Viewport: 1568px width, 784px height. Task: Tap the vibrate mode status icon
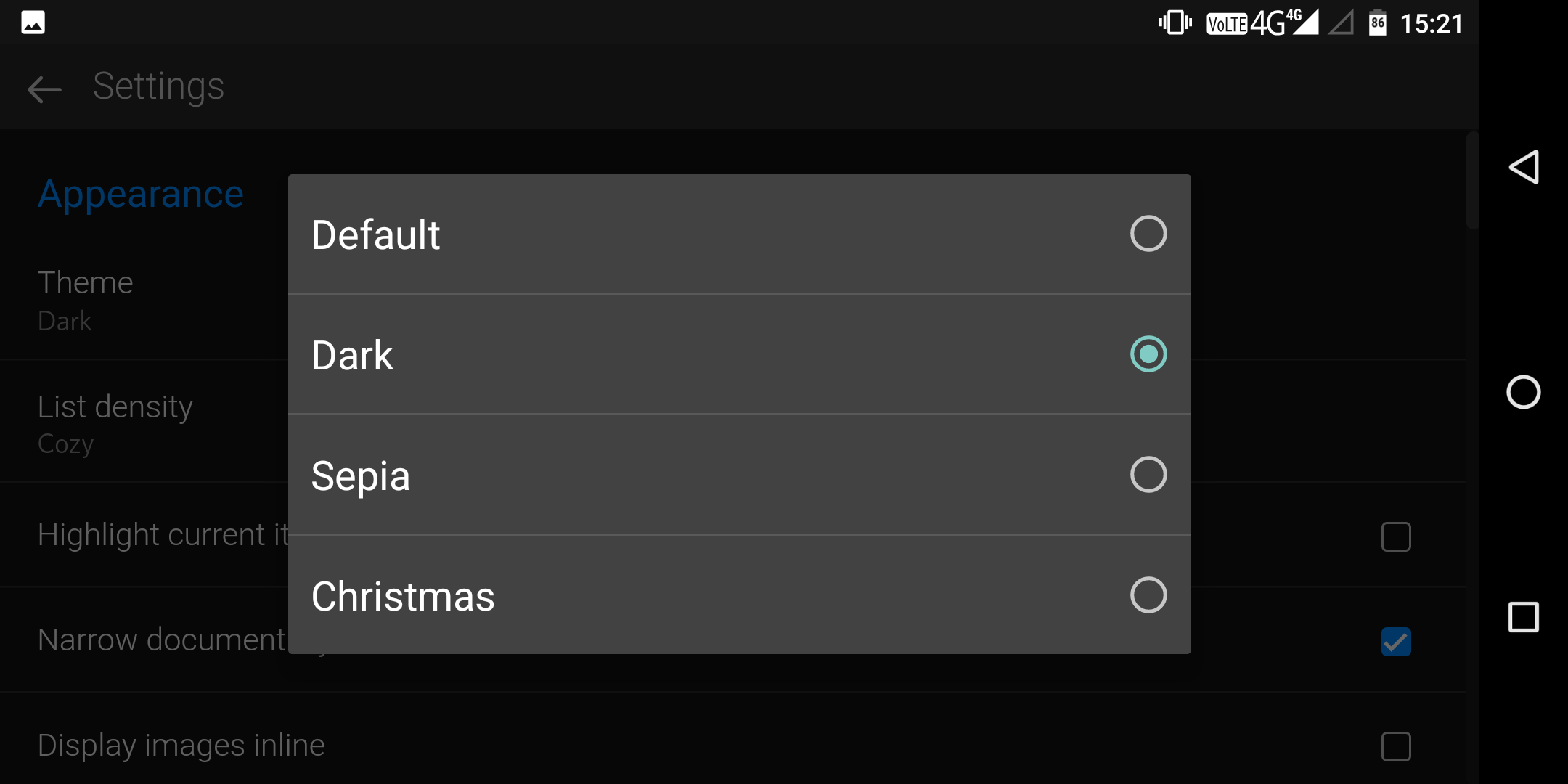1175,23
